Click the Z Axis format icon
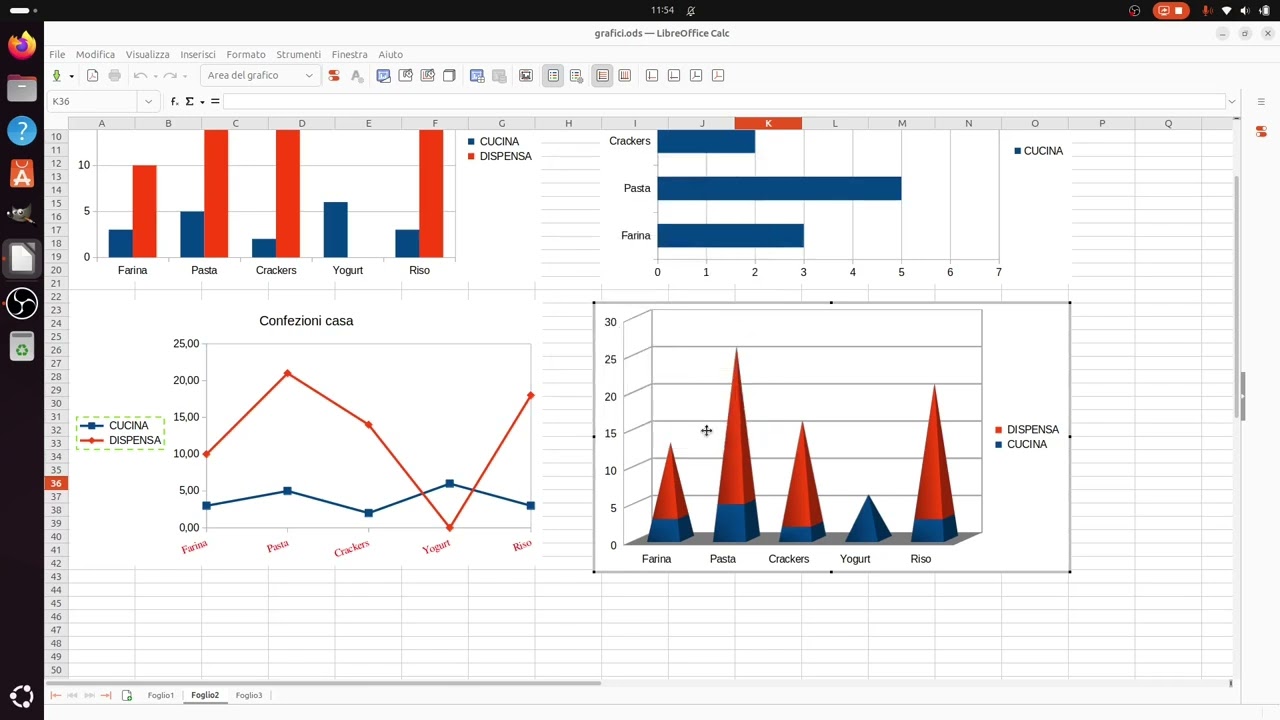The height and width of the screenshot is (720, 1280). point(696,75)
